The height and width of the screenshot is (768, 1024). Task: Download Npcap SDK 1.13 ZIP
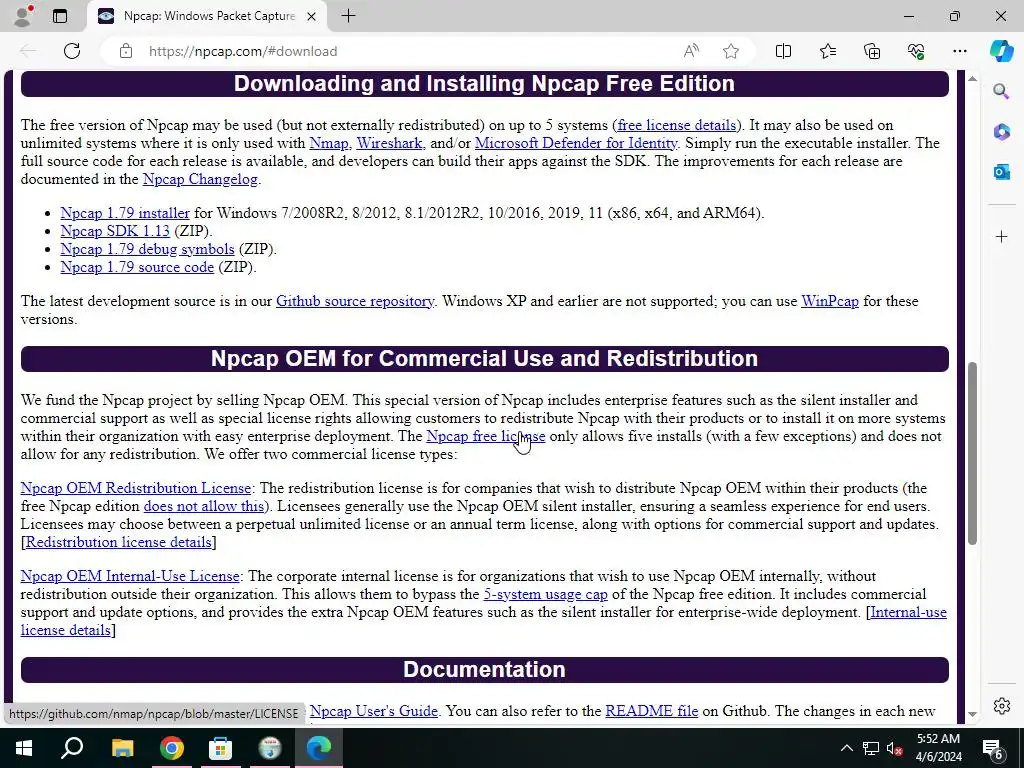pyautogui.click(x=114, y=231)
